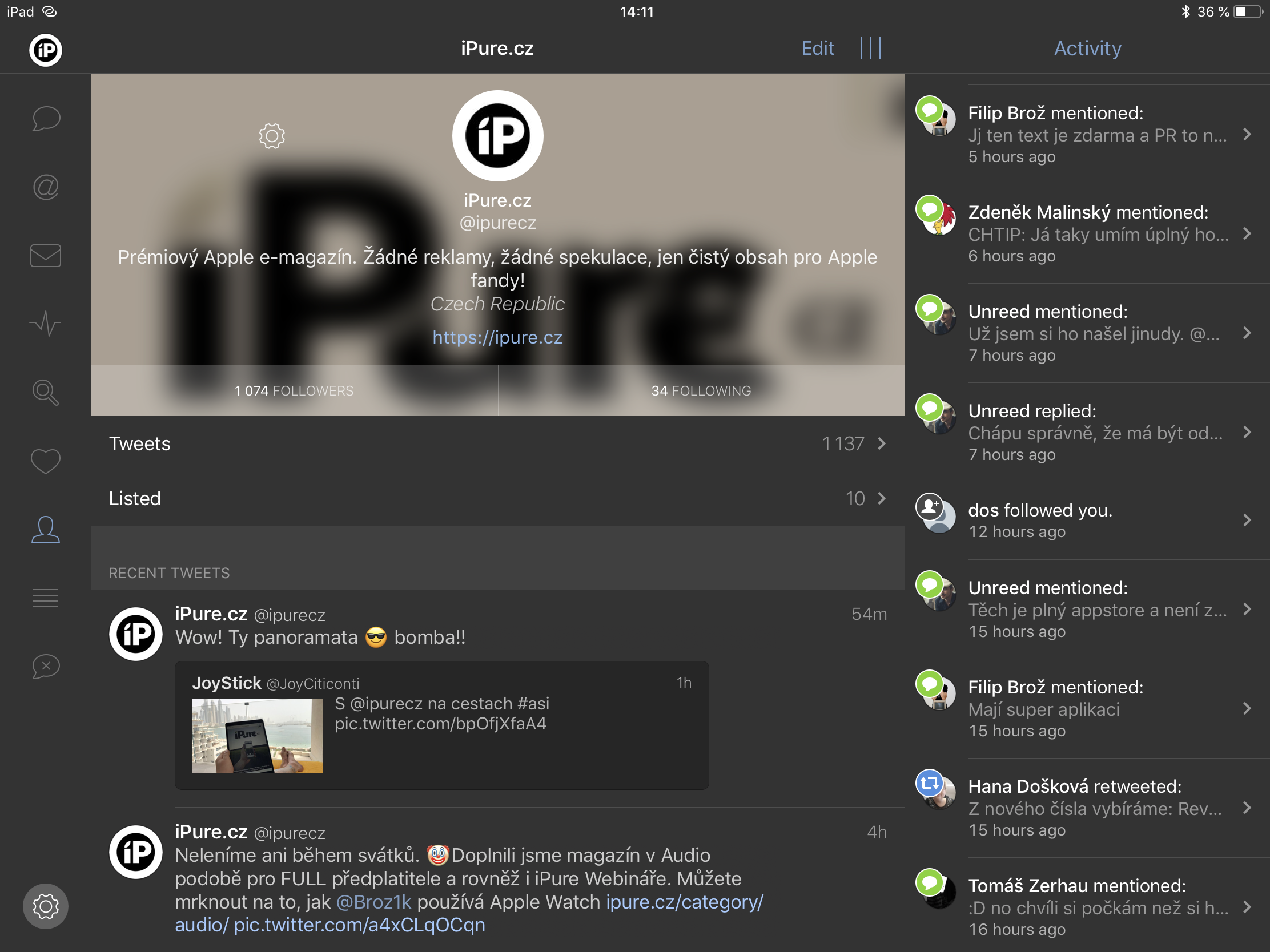Open the JoyStick tweet photo thumbnail
This screenshot has height=952, width=1270.
(x=257, y=735)
